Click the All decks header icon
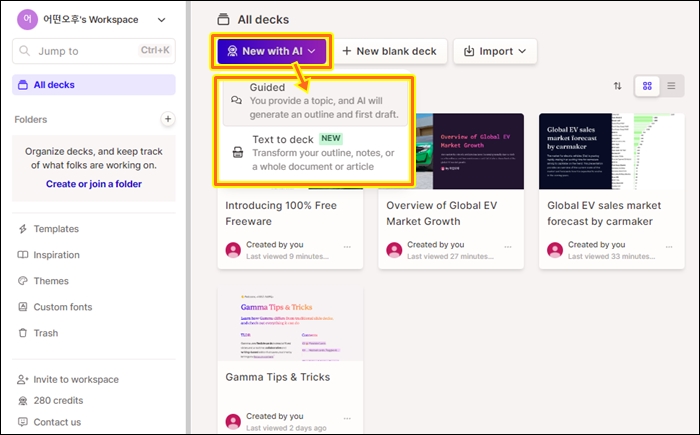Viewport: 700px width, 435px height. [223, 19]
